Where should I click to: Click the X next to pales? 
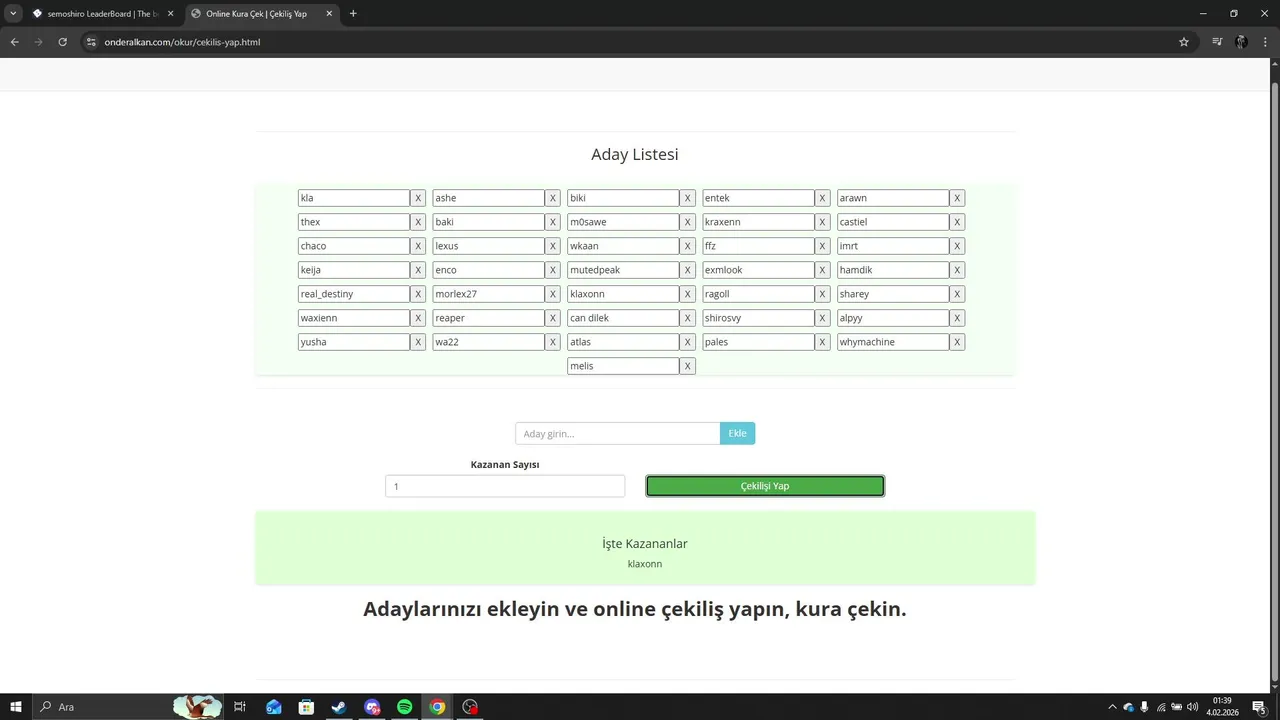(822, 342)
